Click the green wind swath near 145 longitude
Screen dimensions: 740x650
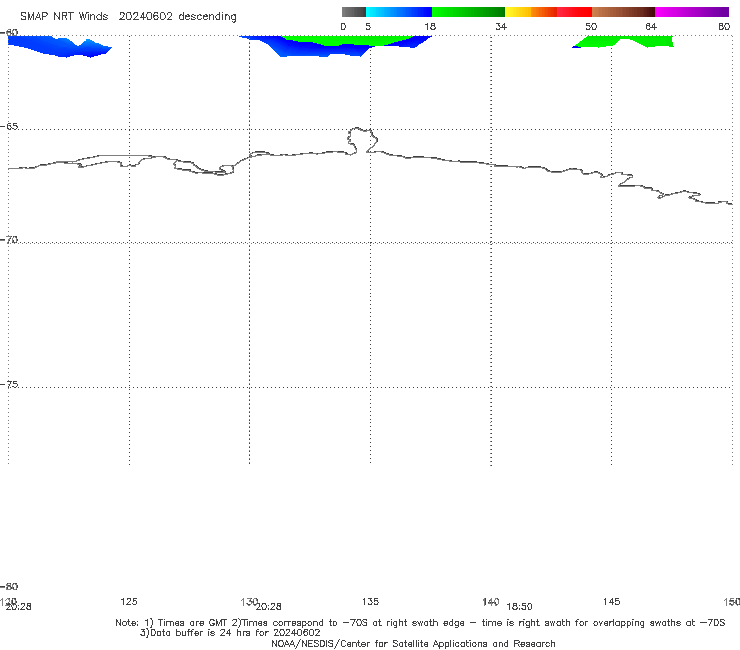tap(623, 42)
